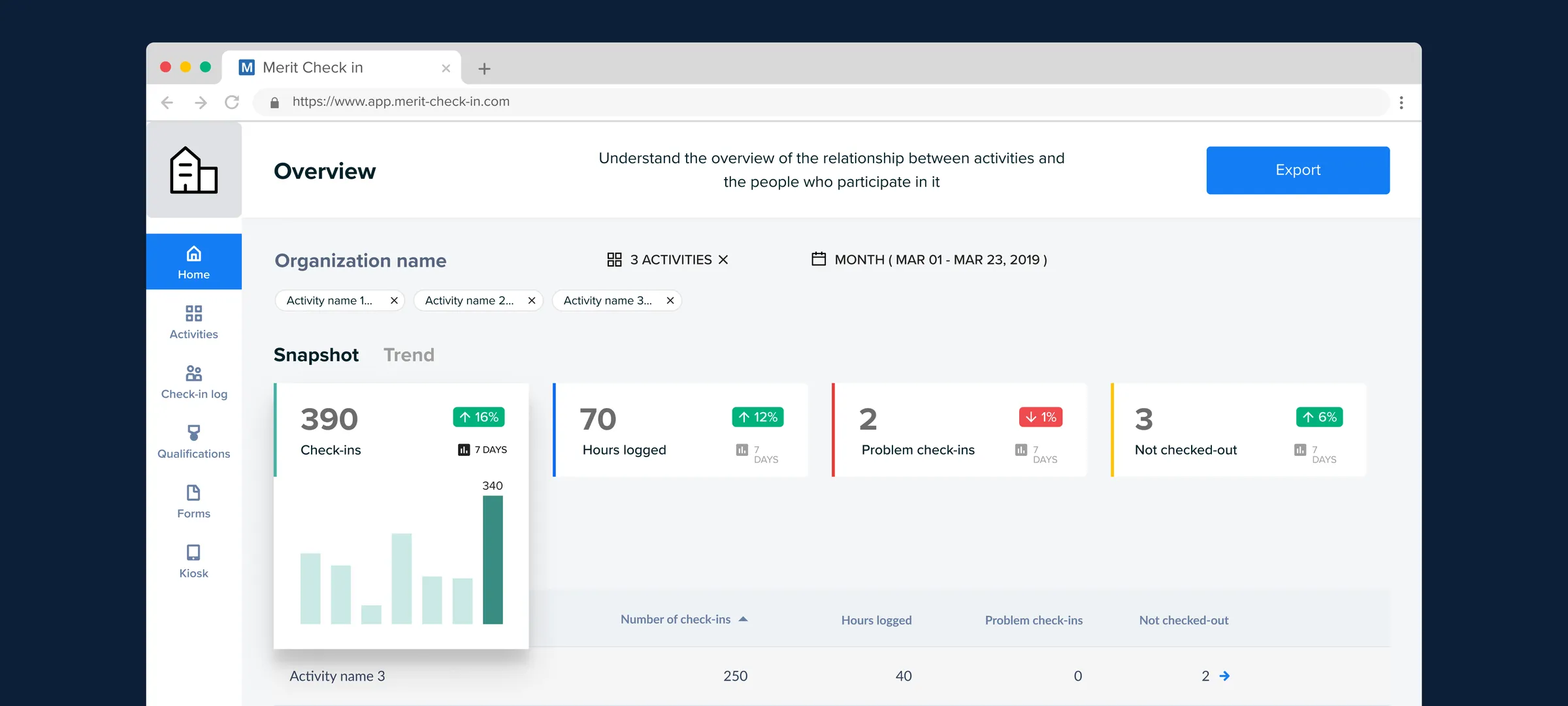Go to Check-in log in sidebar
1568x706 pixels.
[x=193, y=382]
